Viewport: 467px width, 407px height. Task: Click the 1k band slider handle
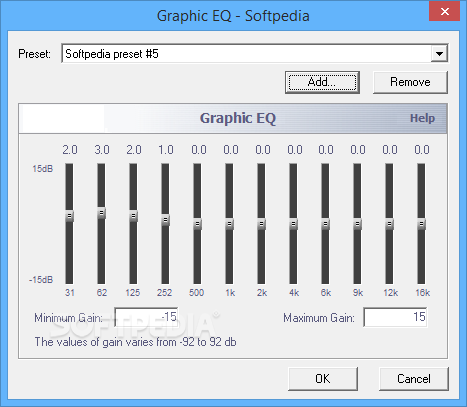[x=229, y=224]
